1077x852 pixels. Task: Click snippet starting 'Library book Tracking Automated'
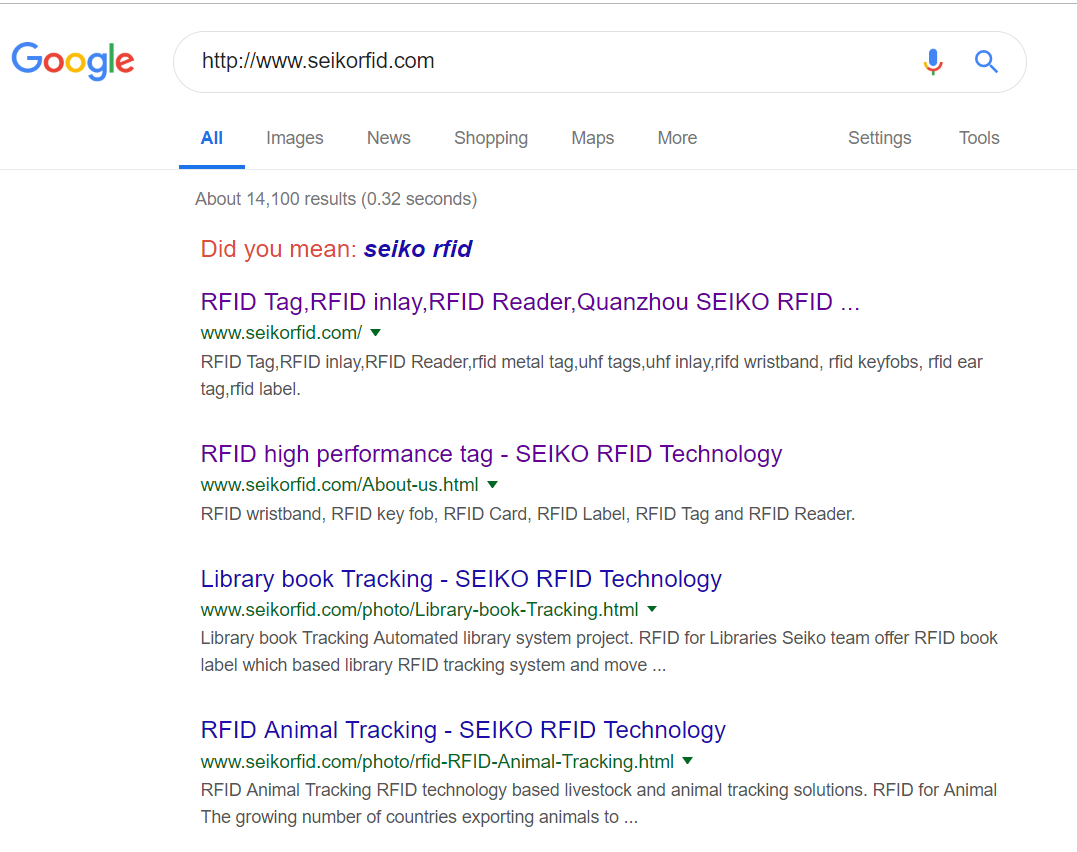click(x=599, y=651)
